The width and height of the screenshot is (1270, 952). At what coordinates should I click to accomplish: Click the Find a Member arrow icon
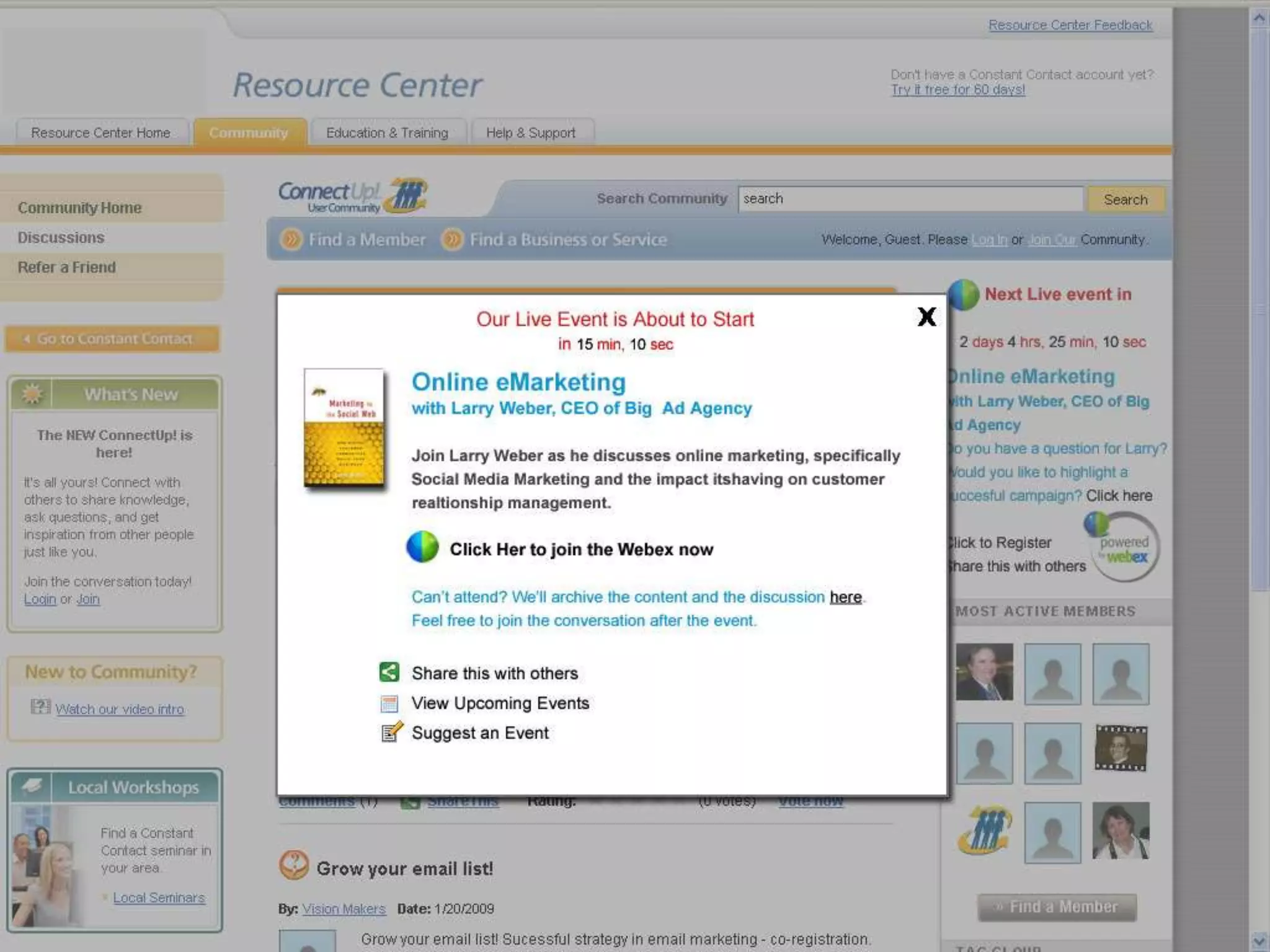tap(291, 239)
